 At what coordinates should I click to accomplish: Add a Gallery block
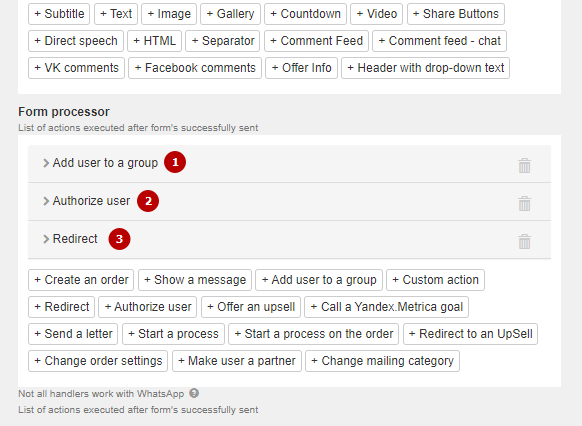pyautogui.click(x=230, y=14)
